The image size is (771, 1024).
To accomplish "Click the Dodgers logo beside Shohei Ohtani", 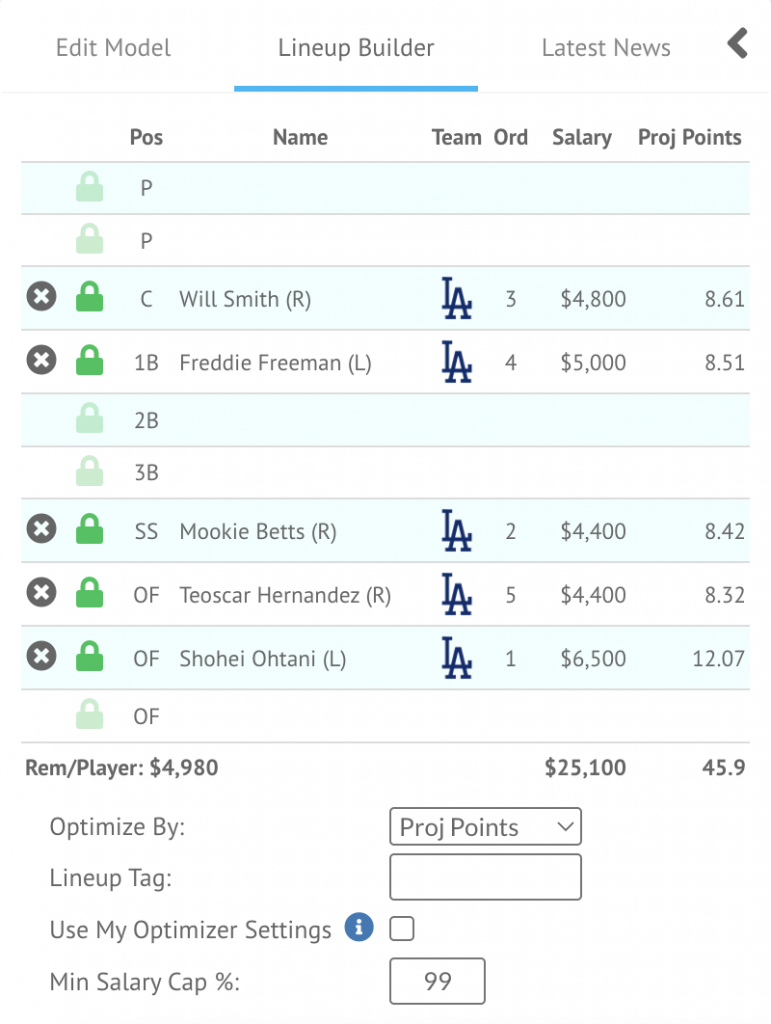I will (x=456, y=658).
